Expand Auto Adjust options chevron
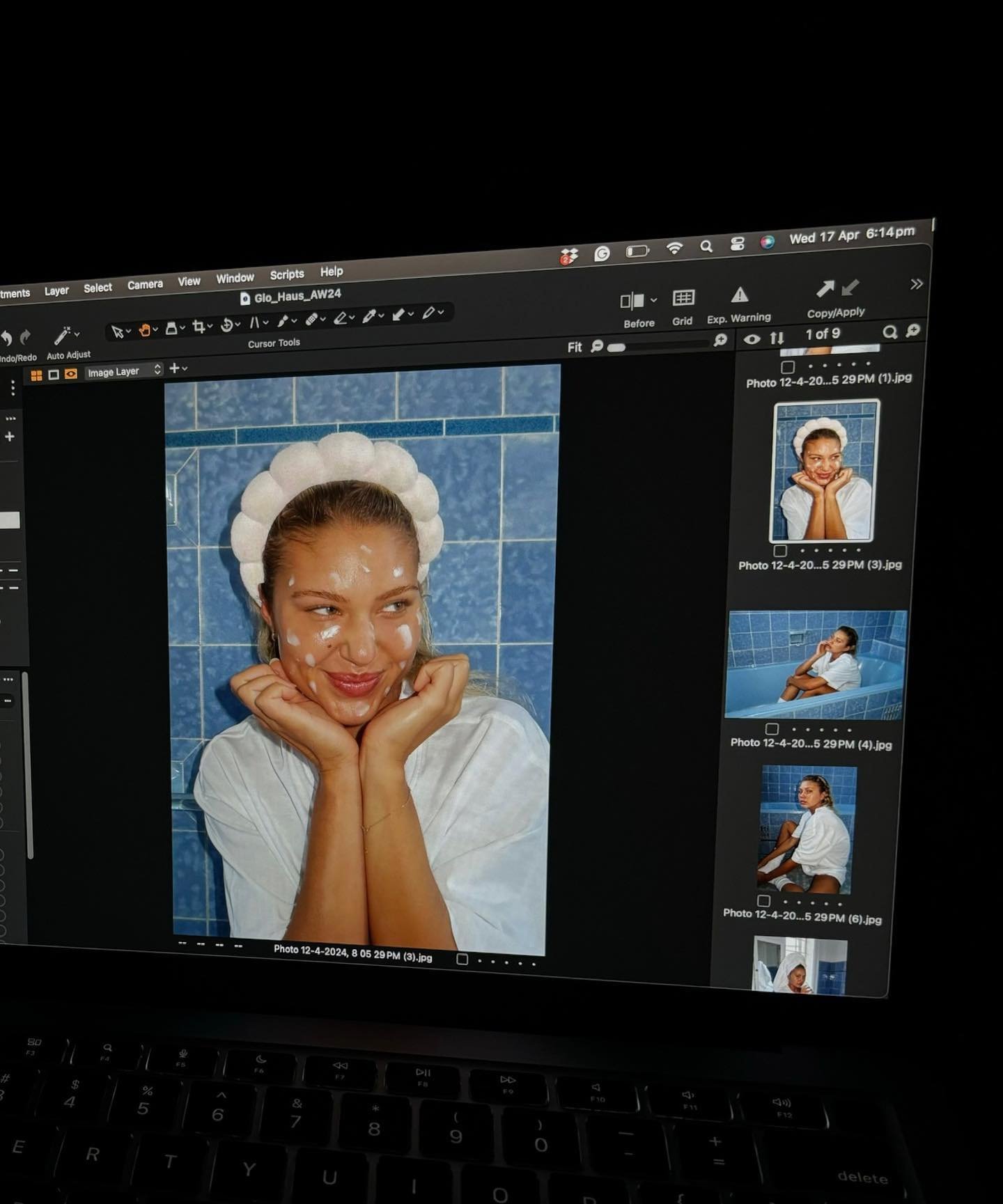Image resolution: width=1003 pixels, height=1204 pixels. point(77,334)
